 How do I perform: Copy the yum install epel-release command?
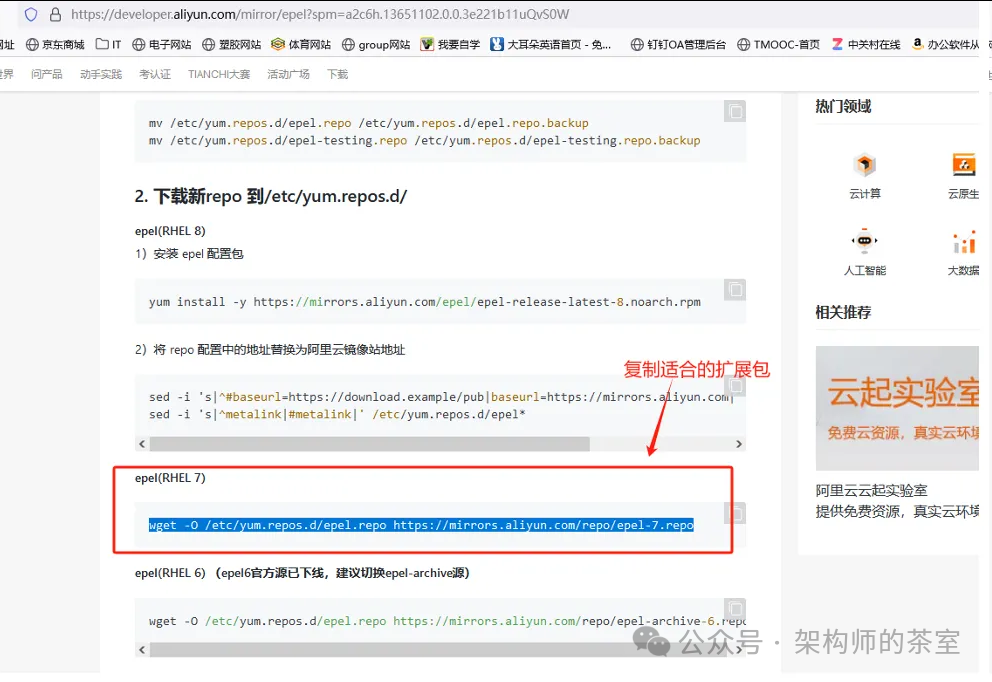(735, 290)
